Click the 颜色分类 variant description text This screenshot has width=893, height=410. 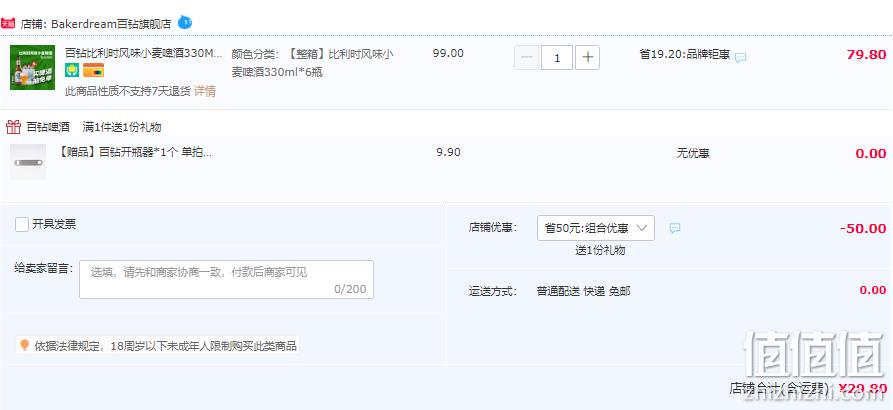click(312, 63)
